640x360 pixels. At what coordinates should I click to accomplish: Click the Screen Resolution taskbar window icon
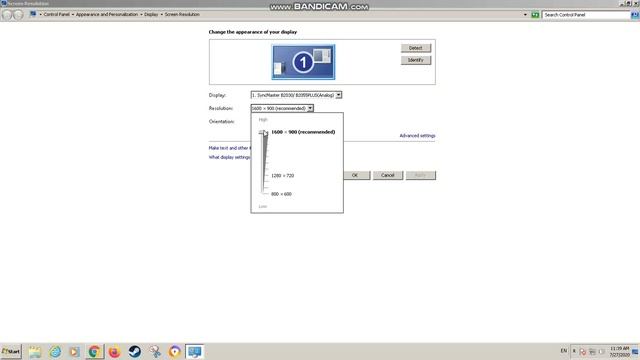[x=195, y=352]
